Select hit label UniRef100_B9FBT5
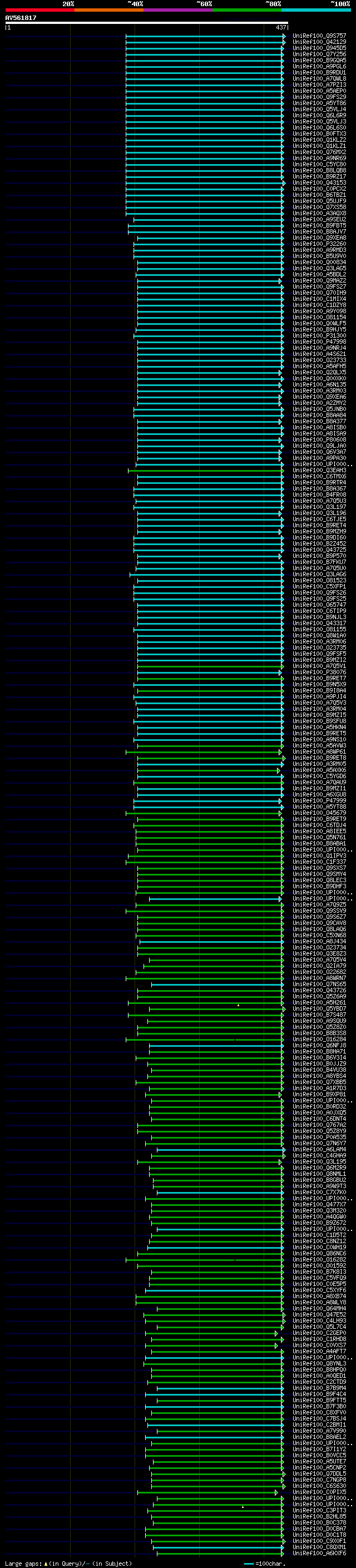The height and width of the screenshot is (1568, 356). 319,225
